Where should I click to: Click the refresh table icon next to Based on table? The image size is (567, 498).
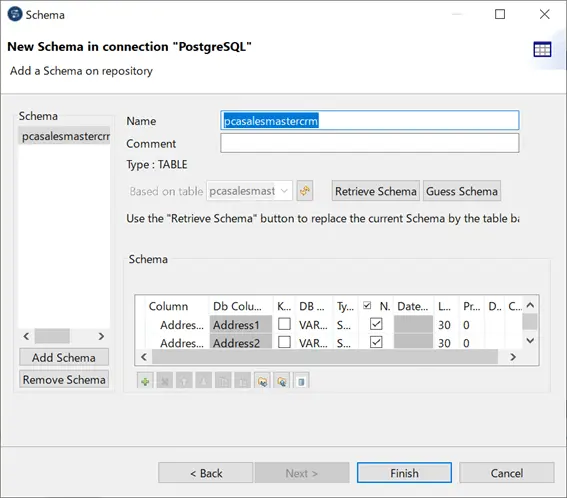(x=305, y=191)
